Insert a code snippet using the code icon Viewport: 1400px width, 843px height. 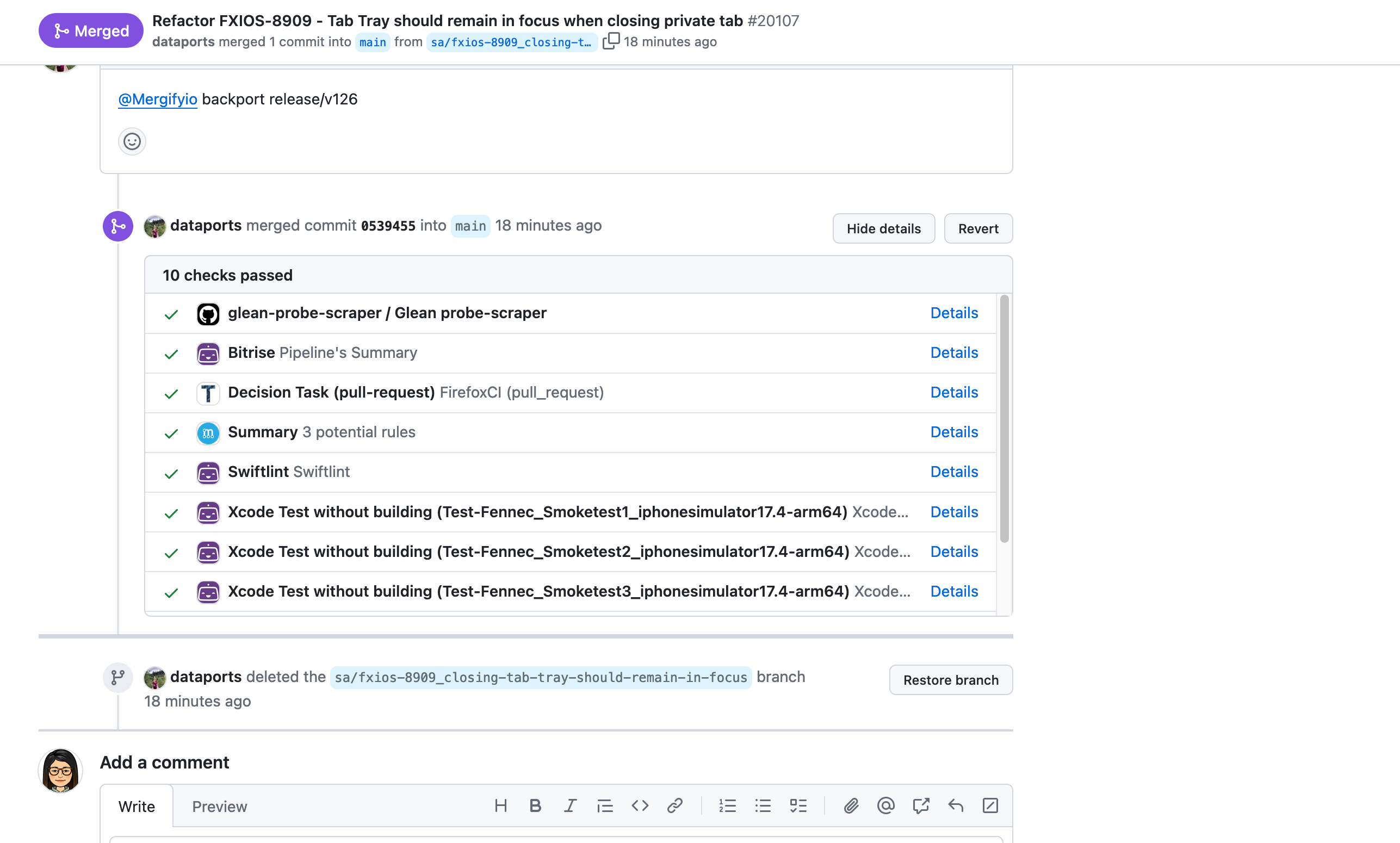[x=640, y=805]
